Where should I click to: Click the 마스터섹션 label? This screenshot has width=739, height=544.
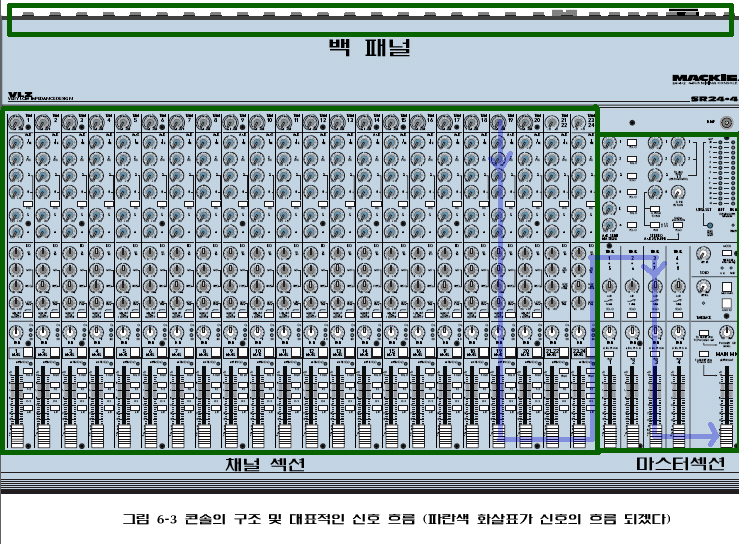(680, 466)
